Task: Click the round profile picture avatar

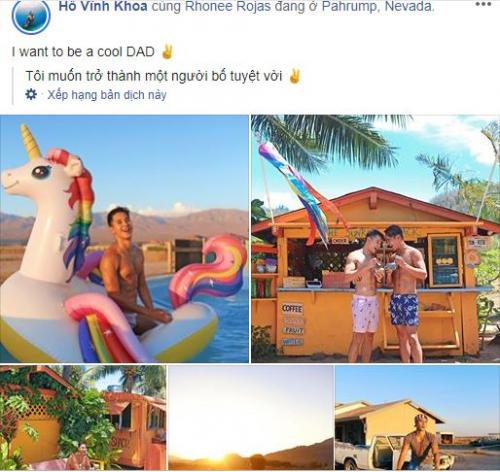Action: [x=31, y=16]
